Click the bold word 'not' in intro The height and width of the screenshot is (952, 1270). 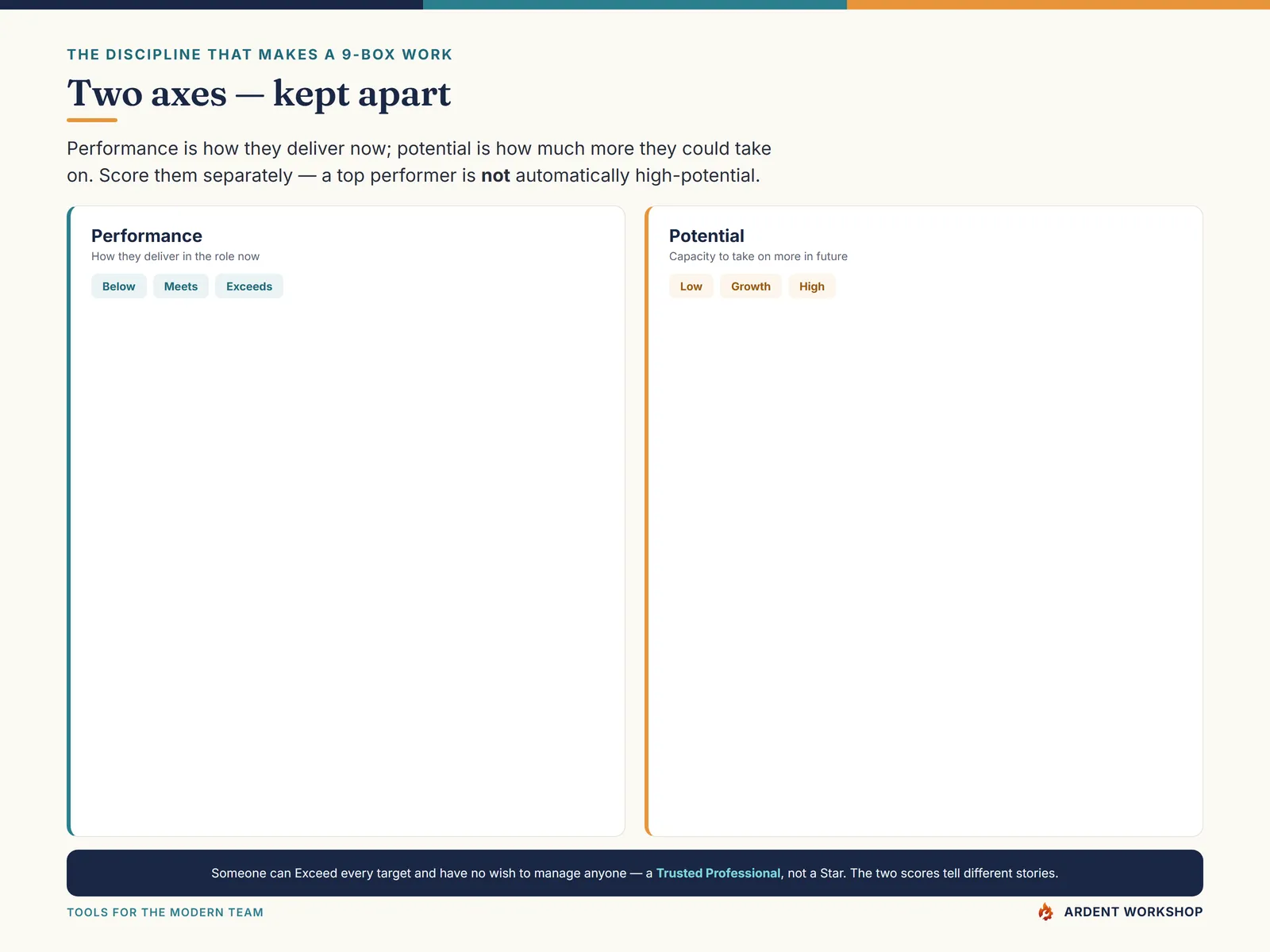495,175
